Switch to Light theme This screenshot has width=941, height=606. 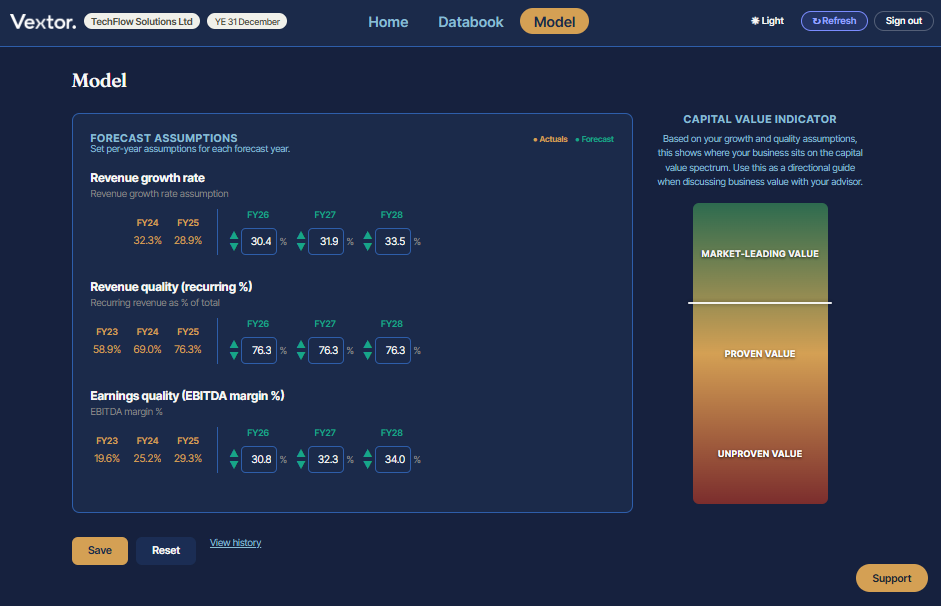point(768,21)
